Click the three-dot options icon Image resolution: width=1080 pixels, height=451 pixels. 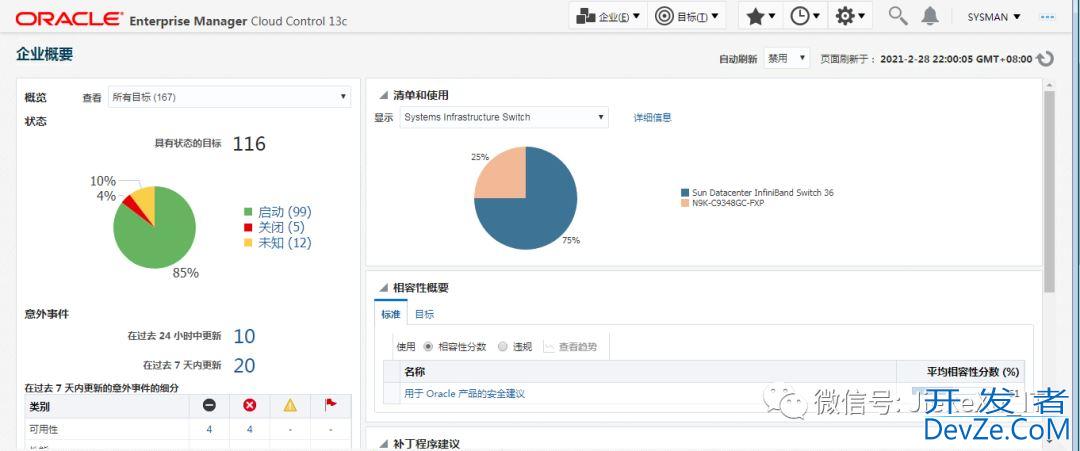[1047, 17]
